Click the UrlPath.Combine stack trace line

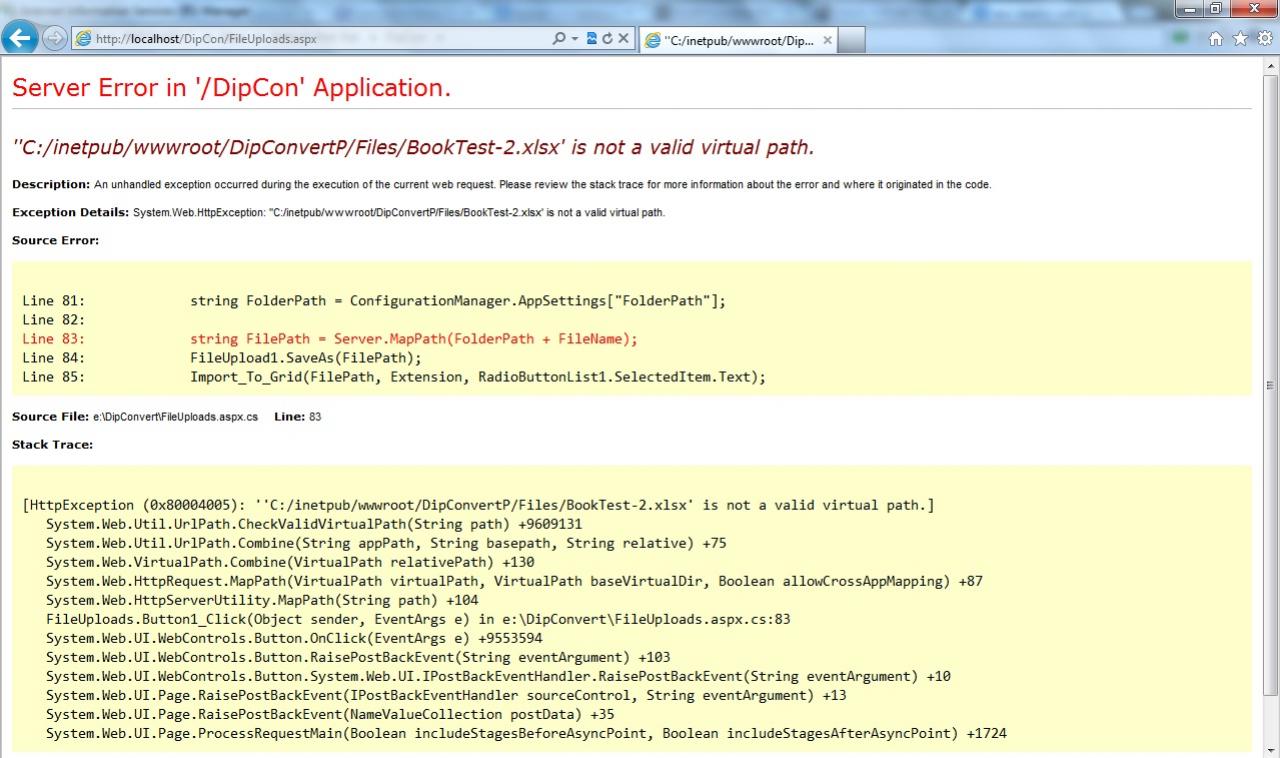pyautogui.click(x=386, y=543)
